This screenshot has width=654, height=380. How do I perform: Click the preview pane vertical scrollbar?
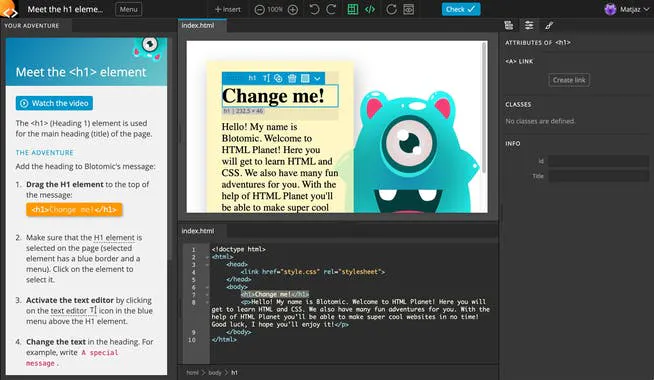click(484, 108)
